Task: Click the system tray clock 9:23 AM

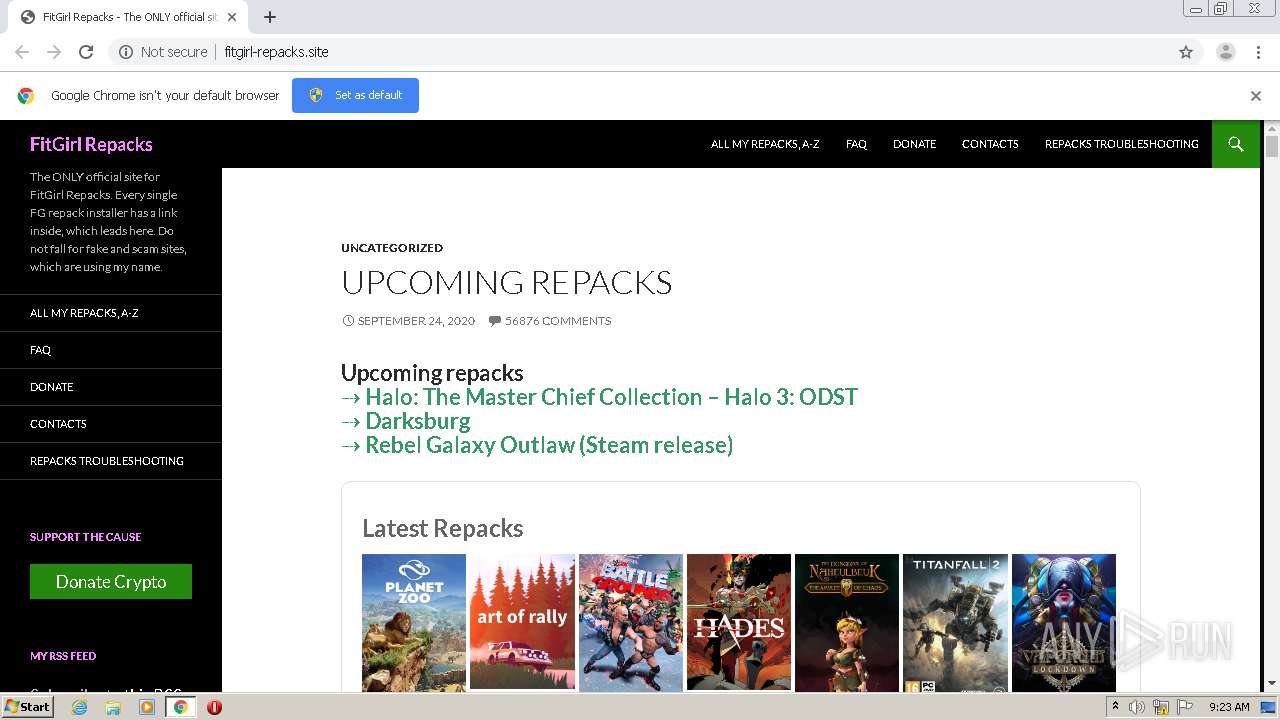Action: (1229, 707)
